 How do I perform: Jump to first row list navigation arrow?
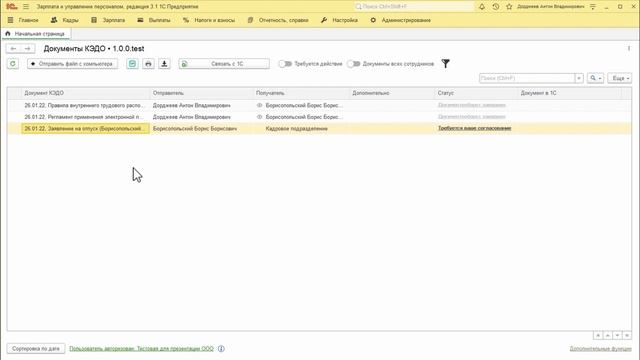click(x=598, y=335)
